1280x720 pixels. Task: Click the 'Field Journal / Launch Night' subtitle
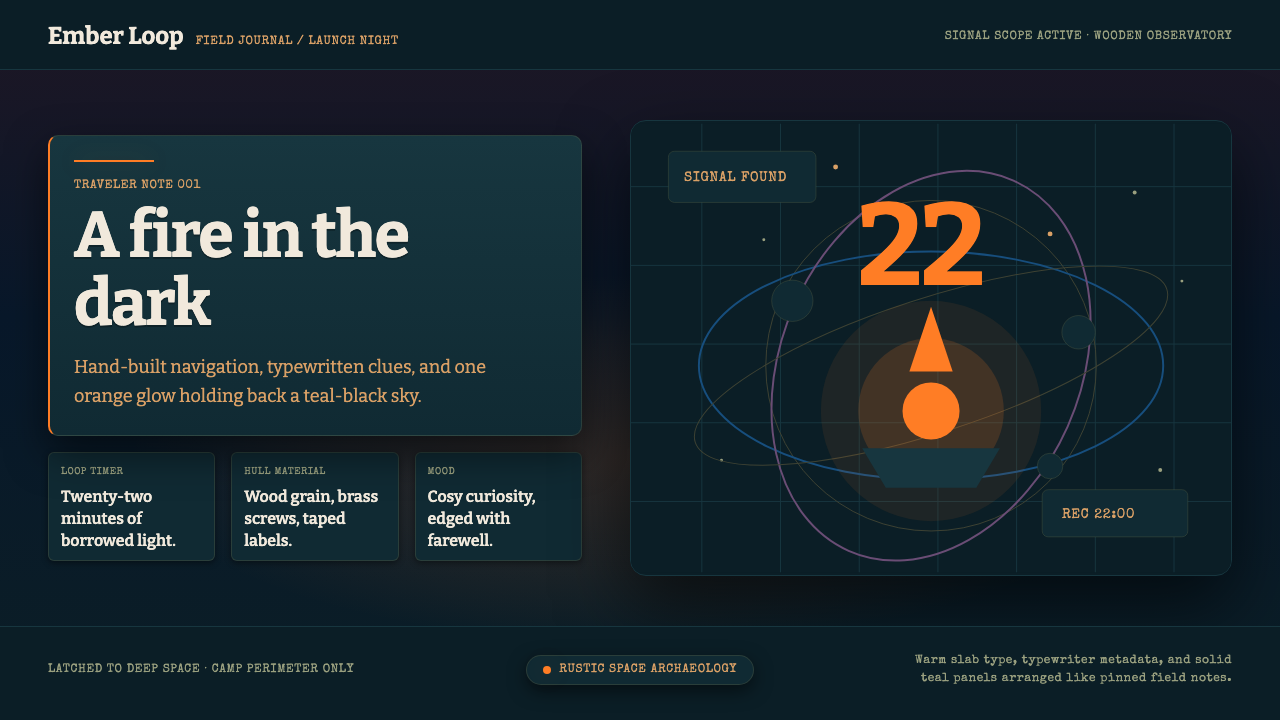click(x=297, y=40)
